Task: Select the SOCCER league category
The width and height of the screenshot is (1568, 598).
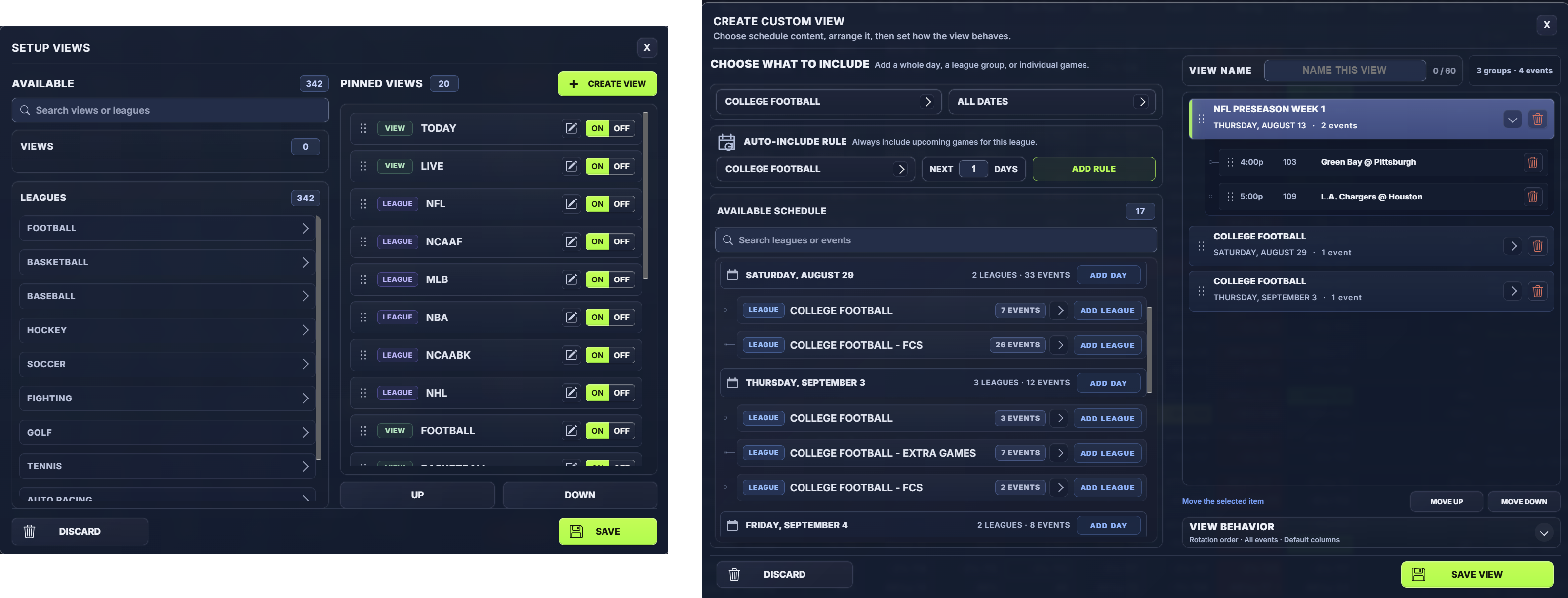Action: click(167, 364)
